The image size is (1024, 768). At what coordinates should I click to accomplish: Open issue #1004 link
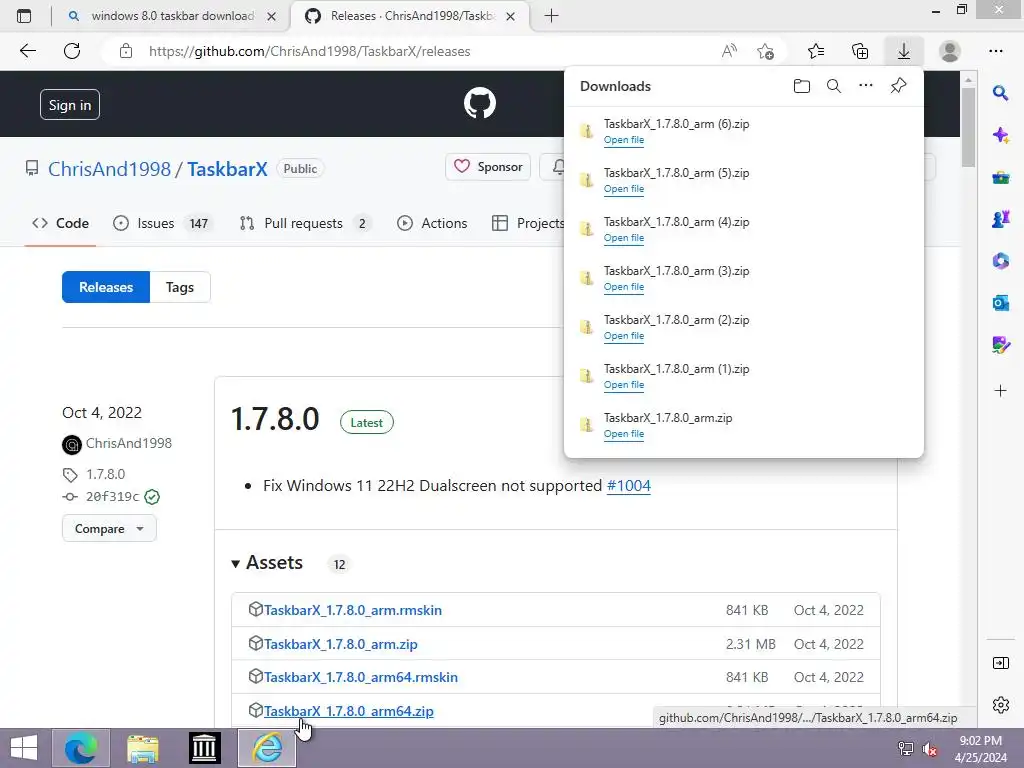click(628, 486)
